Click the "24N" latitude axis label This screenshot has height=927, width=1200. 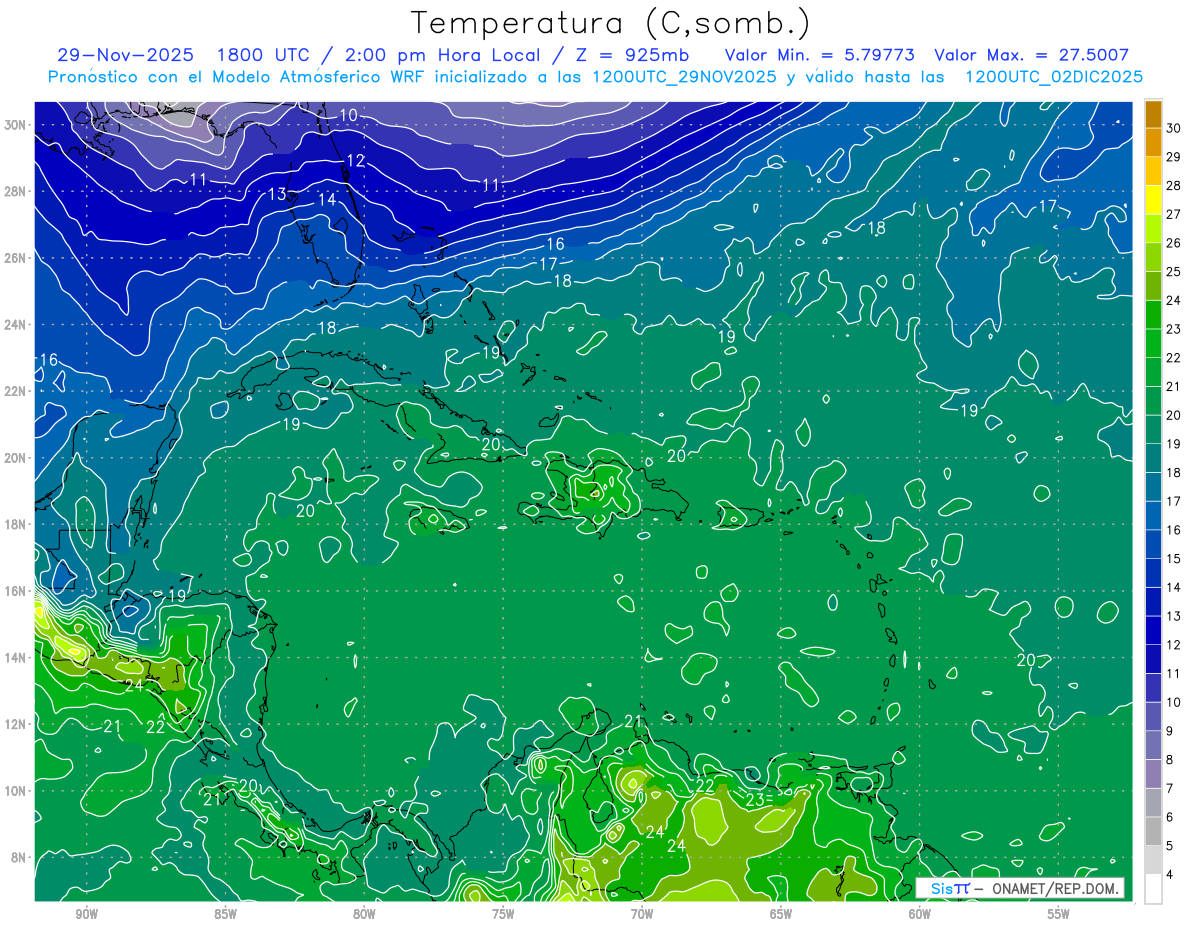pos(17,325)
